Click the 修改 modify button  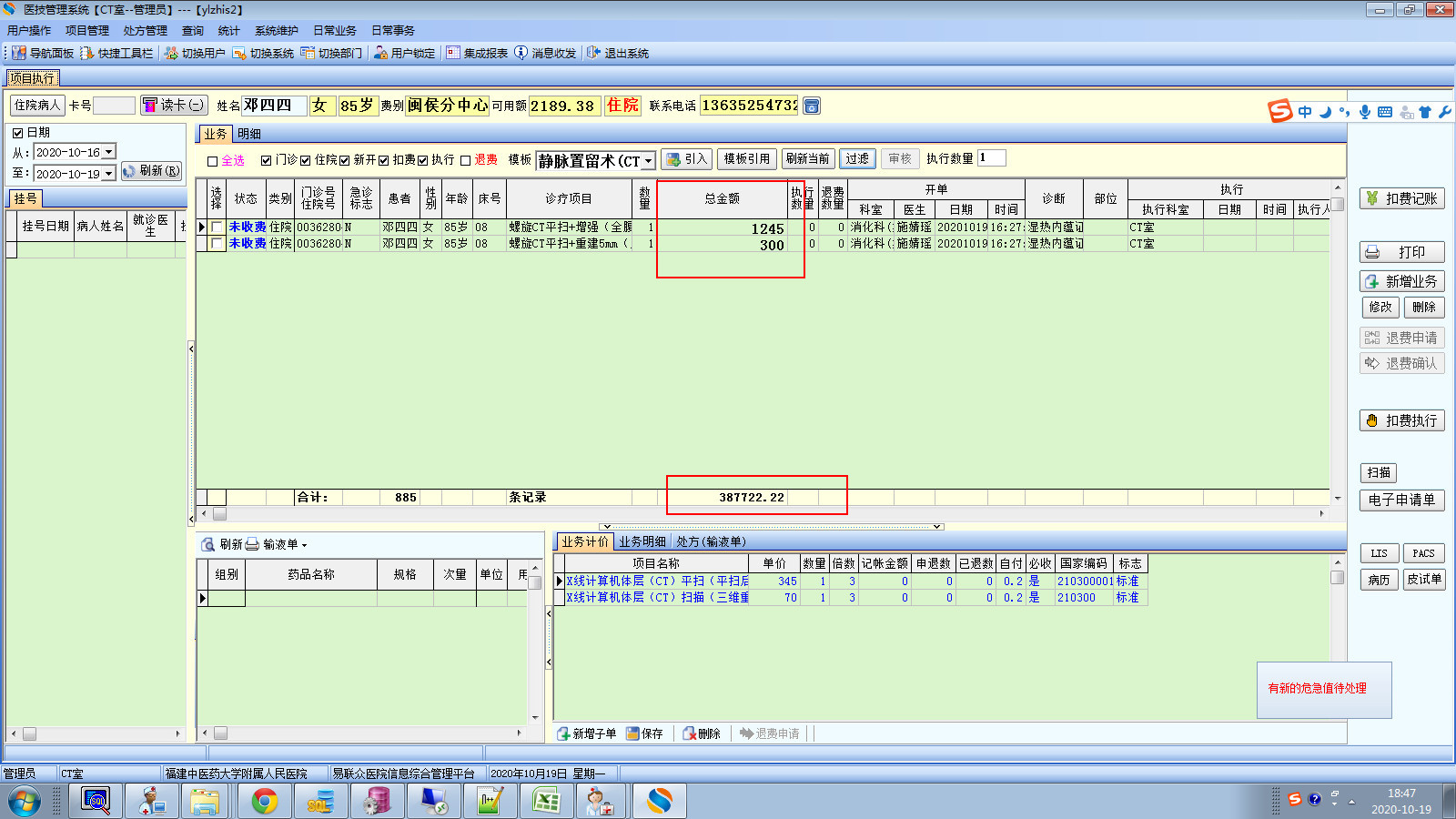tap(1380, 308)
